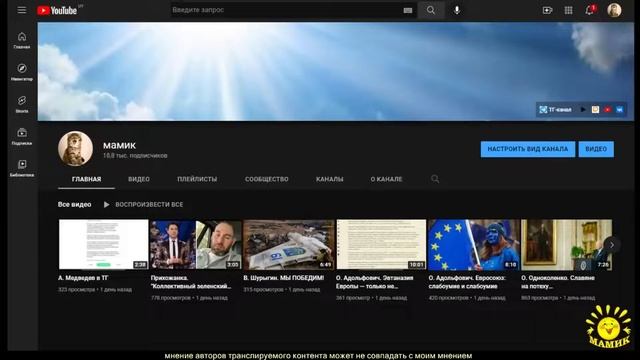The image size is (640, 360).
Task: Open Евросоюз слабоумие video thumbnail
Action: 474,244
